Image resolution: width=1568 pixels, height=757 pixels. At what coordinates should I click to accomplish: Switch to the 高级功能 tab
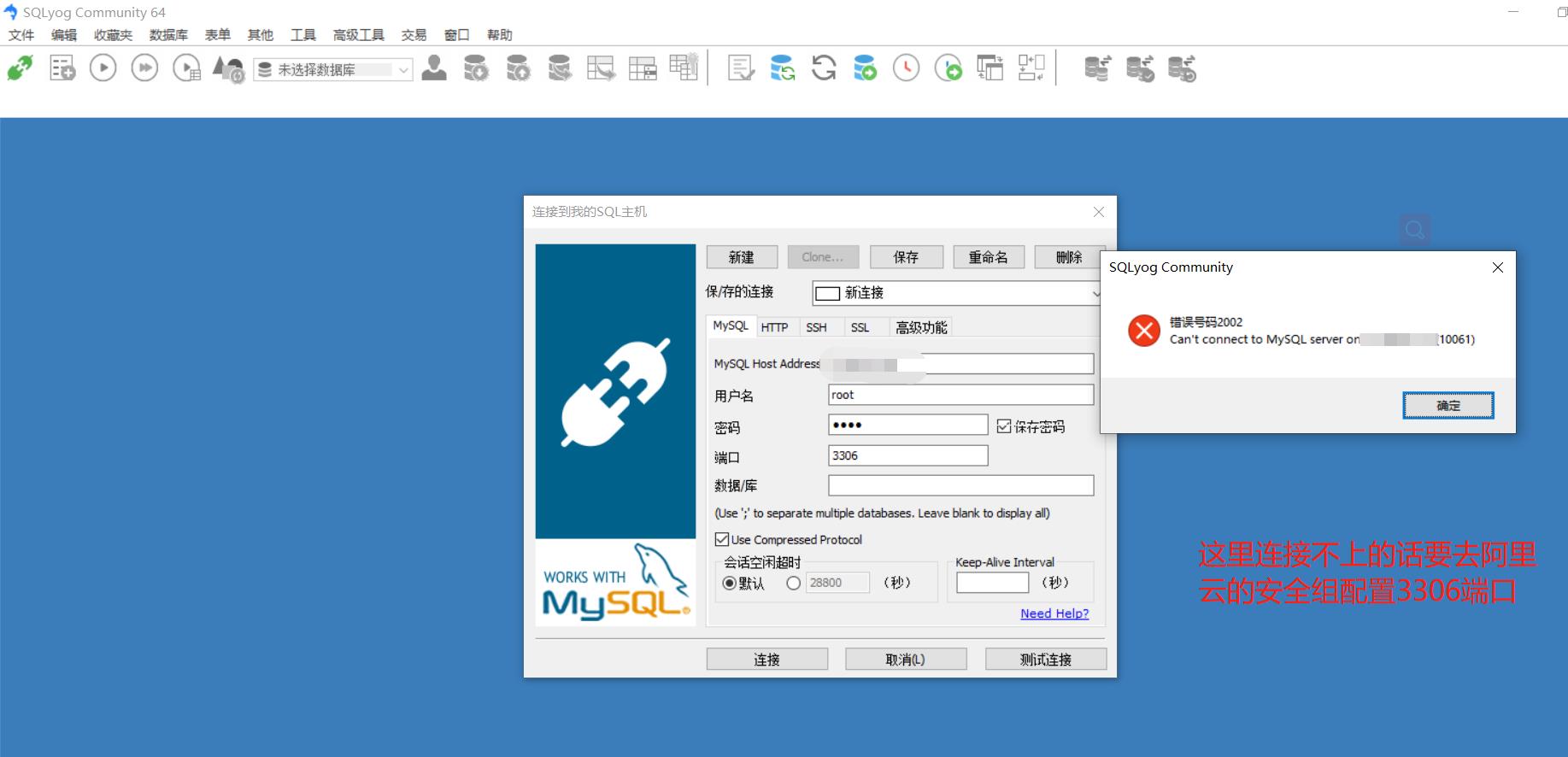tap(921, 327)
